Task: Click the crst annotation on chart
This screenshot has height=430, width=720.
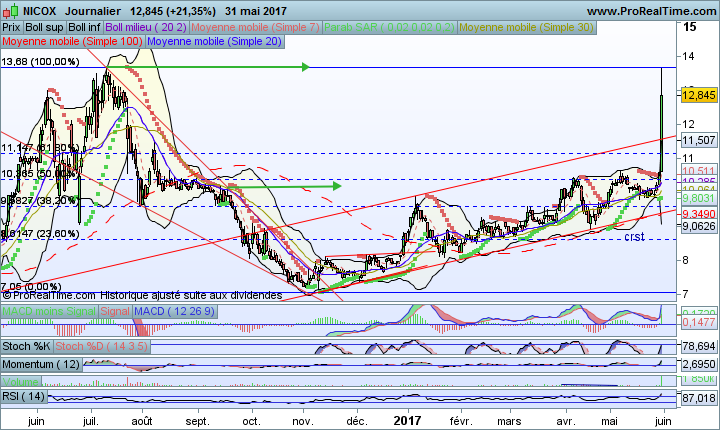Action: coord(634,237)
